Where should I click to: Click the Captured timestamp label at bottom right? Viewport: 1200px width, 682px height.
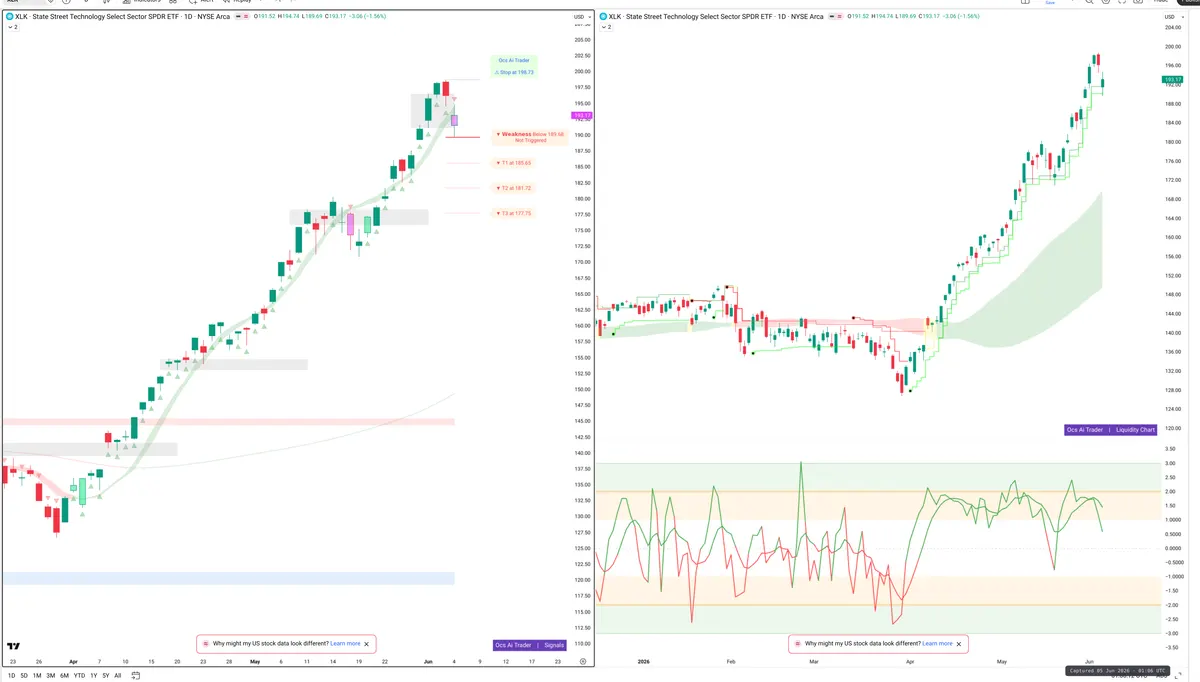tap(1116, 670)
